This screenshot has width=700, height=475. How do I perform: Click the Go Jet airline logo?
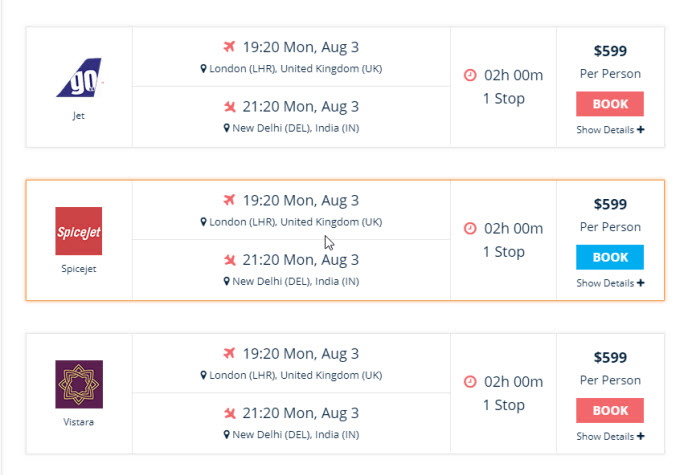pyautogui.click(x=79, y=77)
